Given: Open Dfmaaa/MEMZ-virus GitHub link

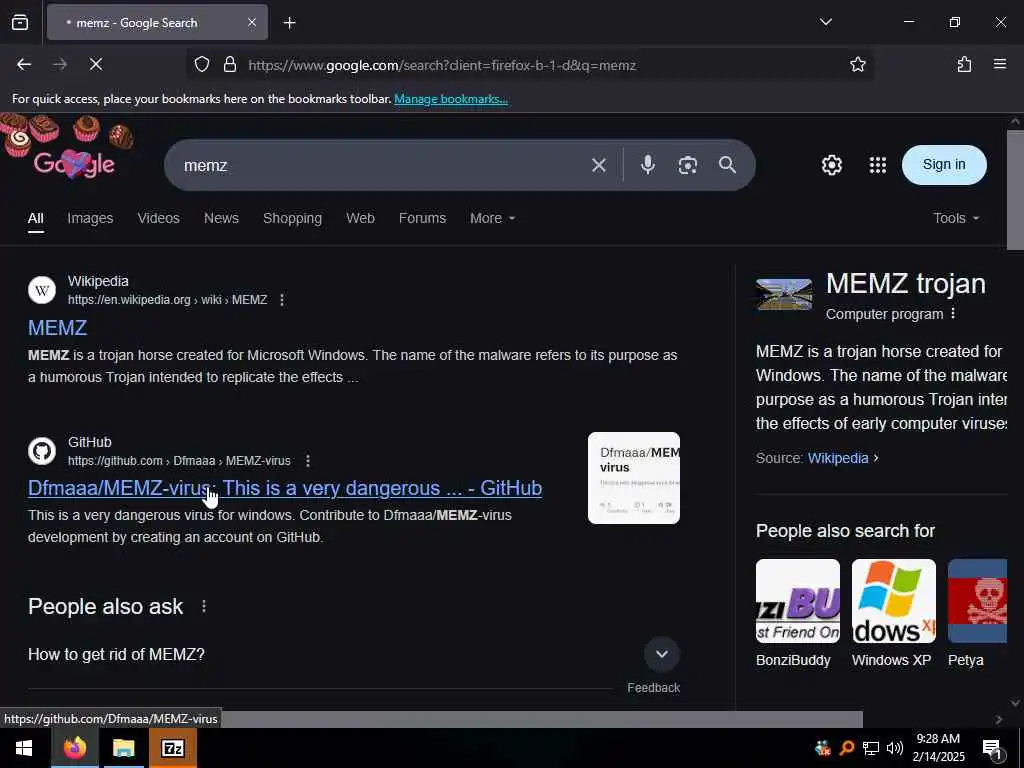Looking at the screenshot, I should point(285,488).
